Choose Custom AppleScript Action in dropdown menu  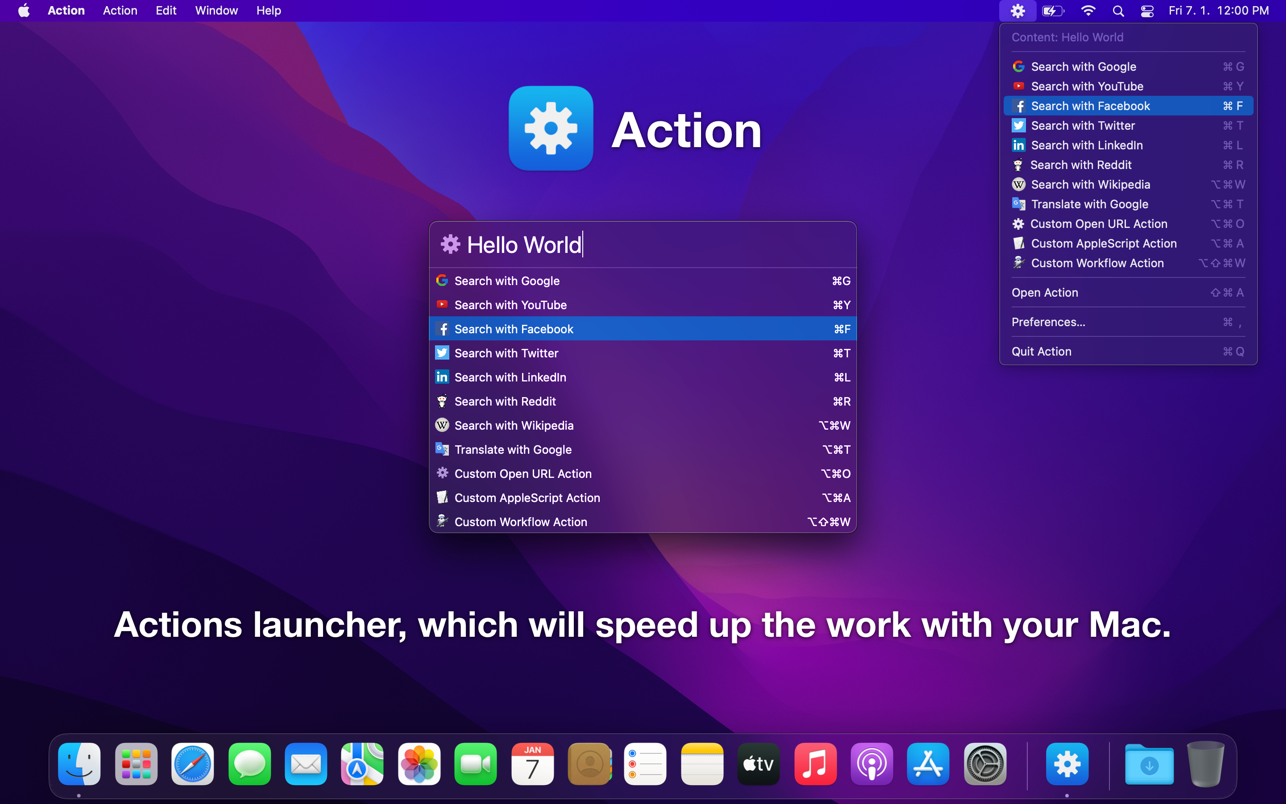[1128, 244]
